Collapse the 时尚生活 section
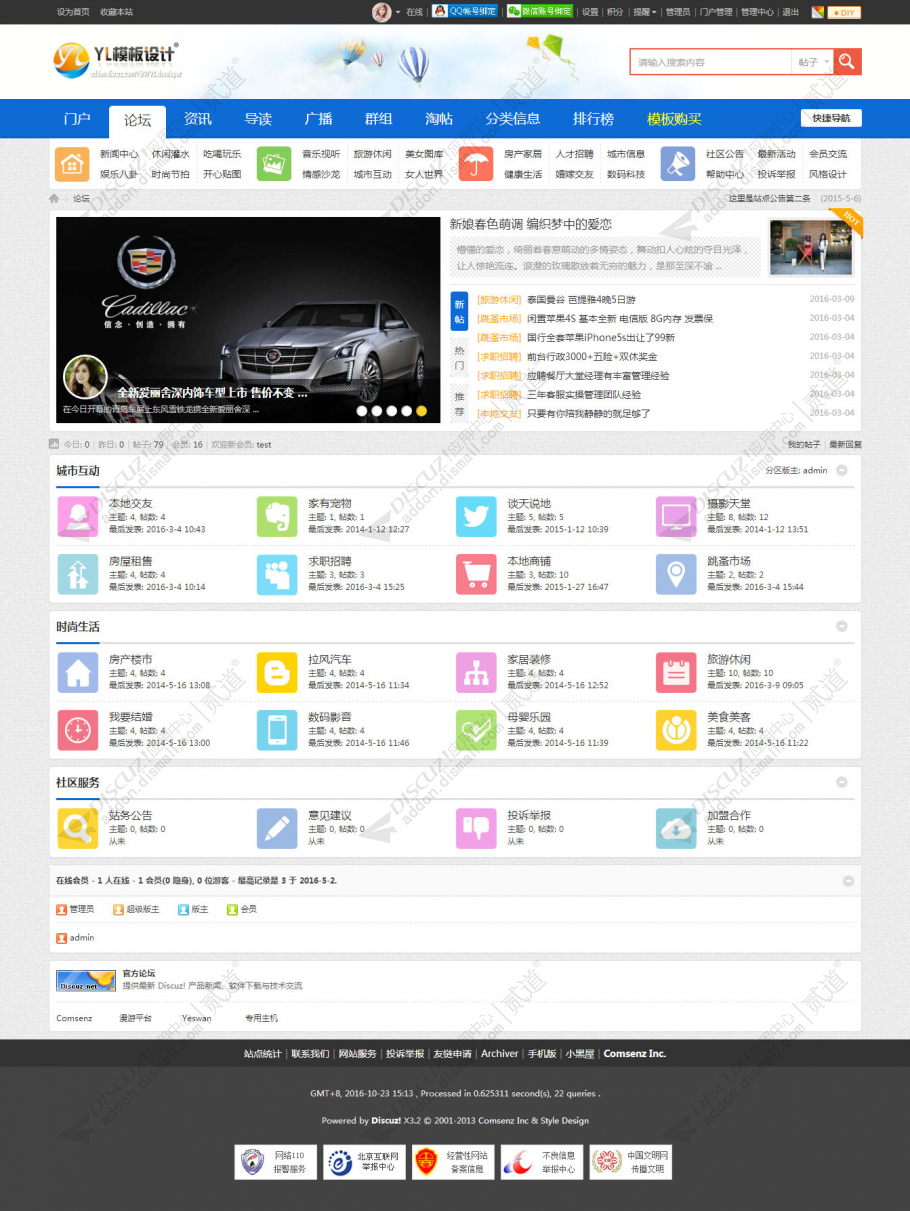Image resolution: width=910 pixels, height=1211 pixels. [842, 626]
